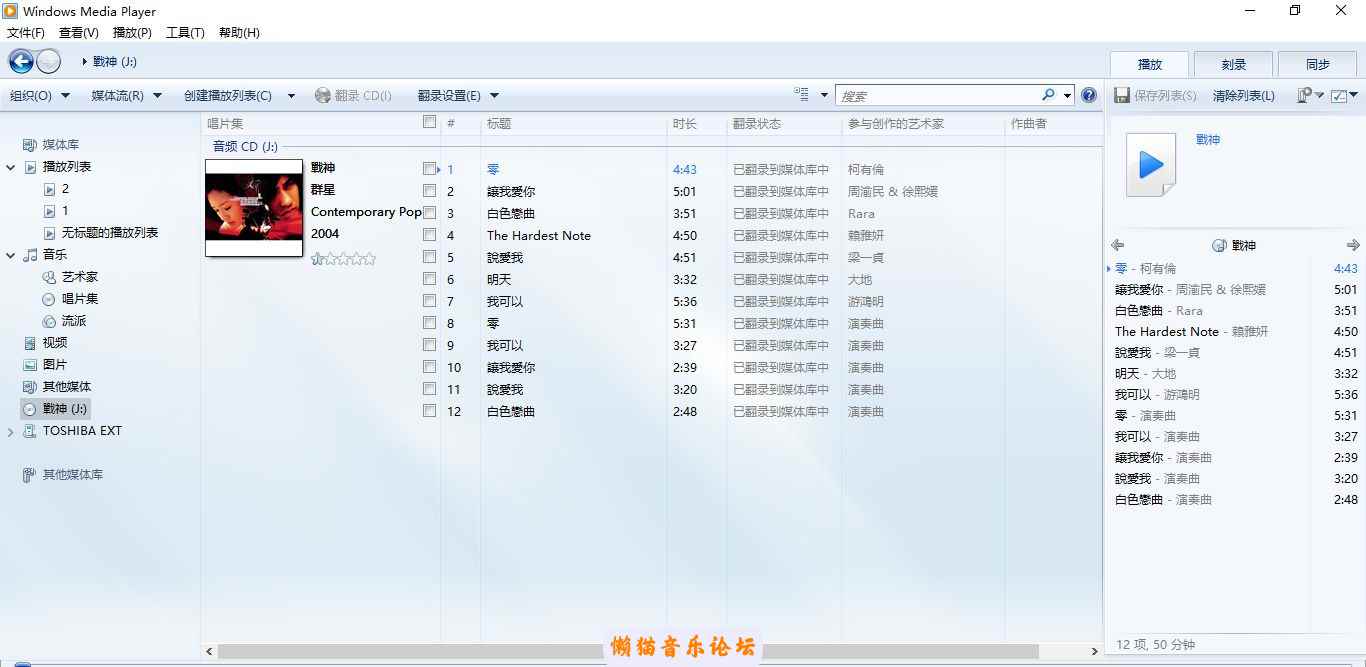Check the box for track 7 我可以
The height and width of the screenshot is (667, 1366).
coord(430,301)
